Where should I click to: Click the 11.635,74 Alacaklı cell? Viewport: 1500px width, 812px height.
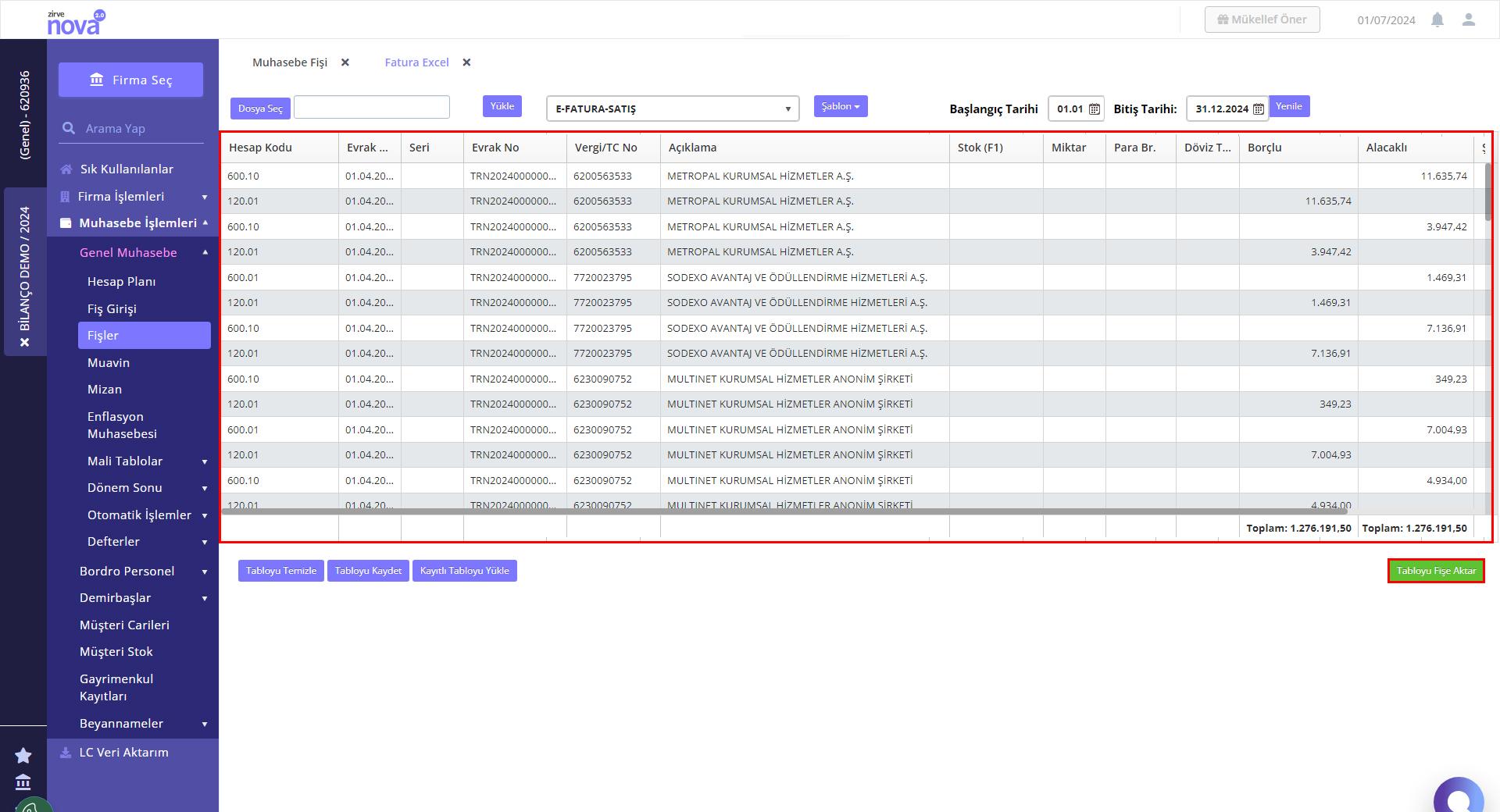1416,176
